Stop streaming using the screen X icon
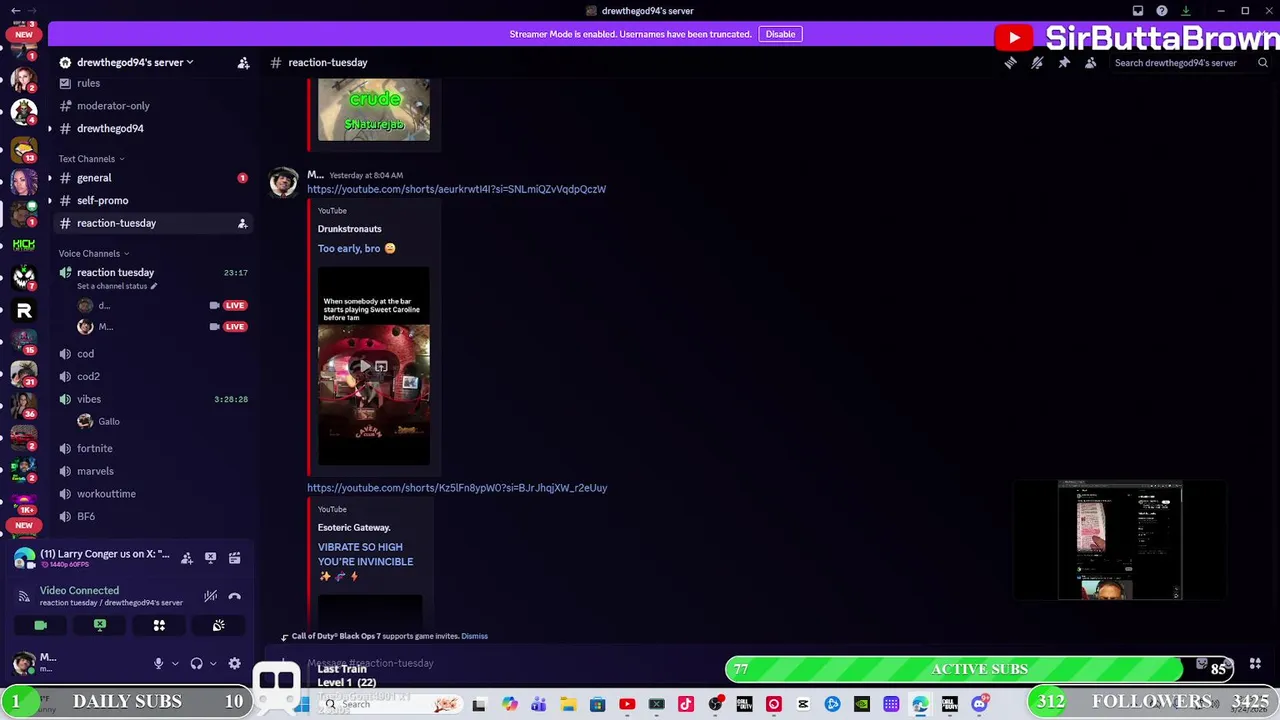The width and height of the screenshot is (1280, 720). point(210,558)
